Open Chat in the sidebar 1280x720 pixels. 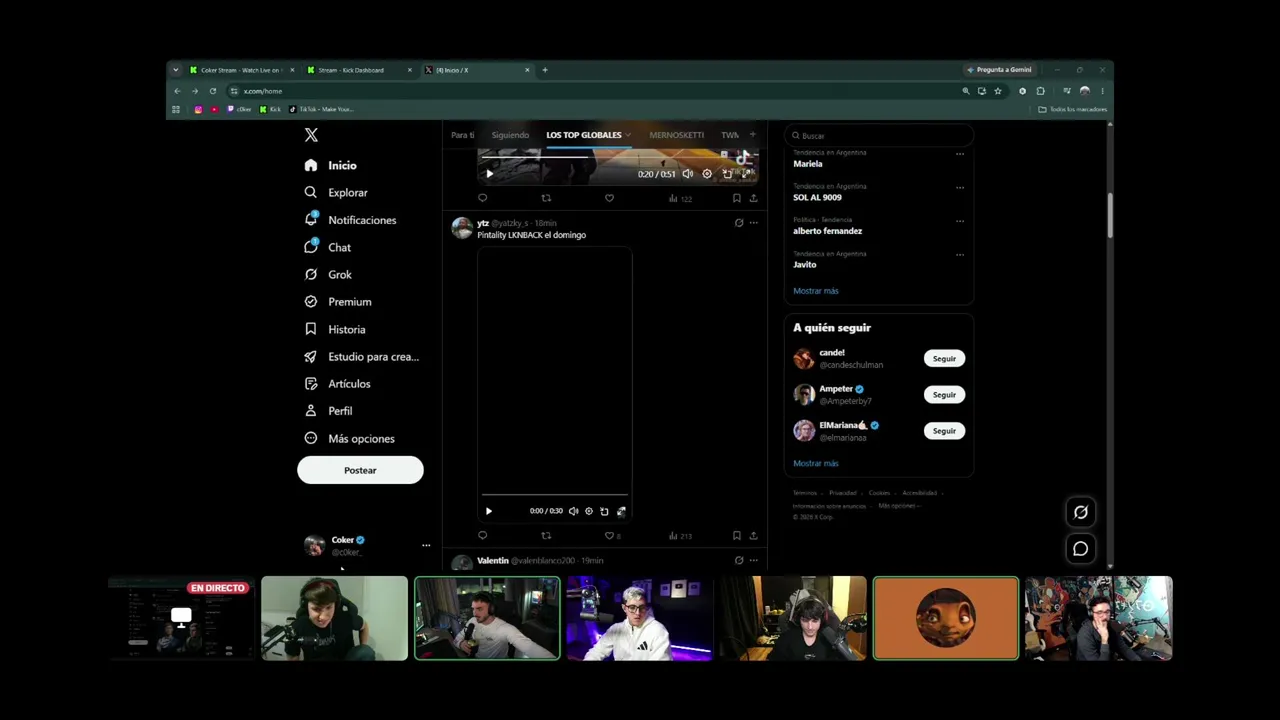click(x=328, y=247)
